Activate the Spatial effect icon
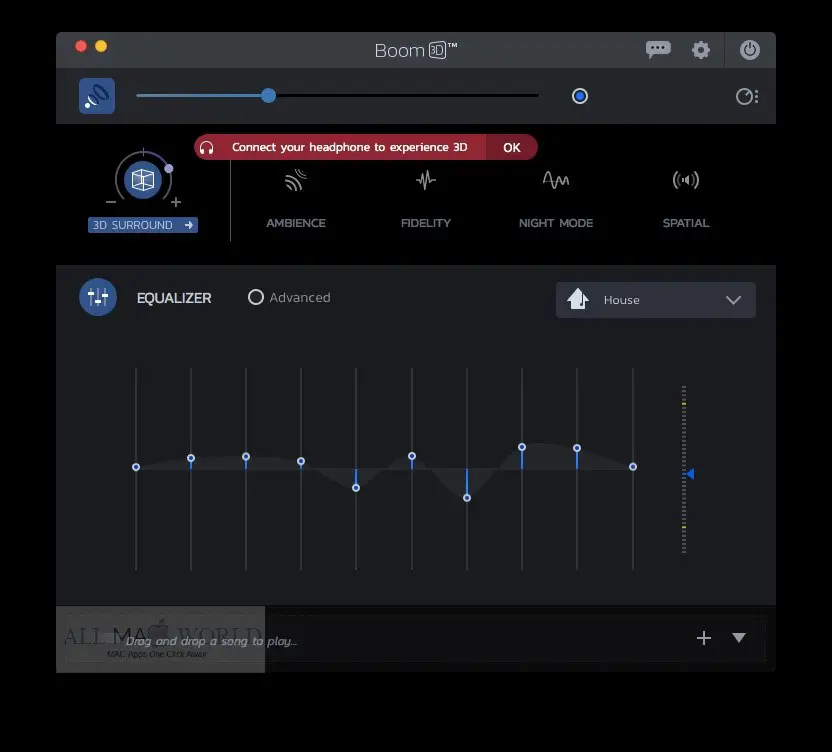832x752 pixels. (x=686, y=180)
